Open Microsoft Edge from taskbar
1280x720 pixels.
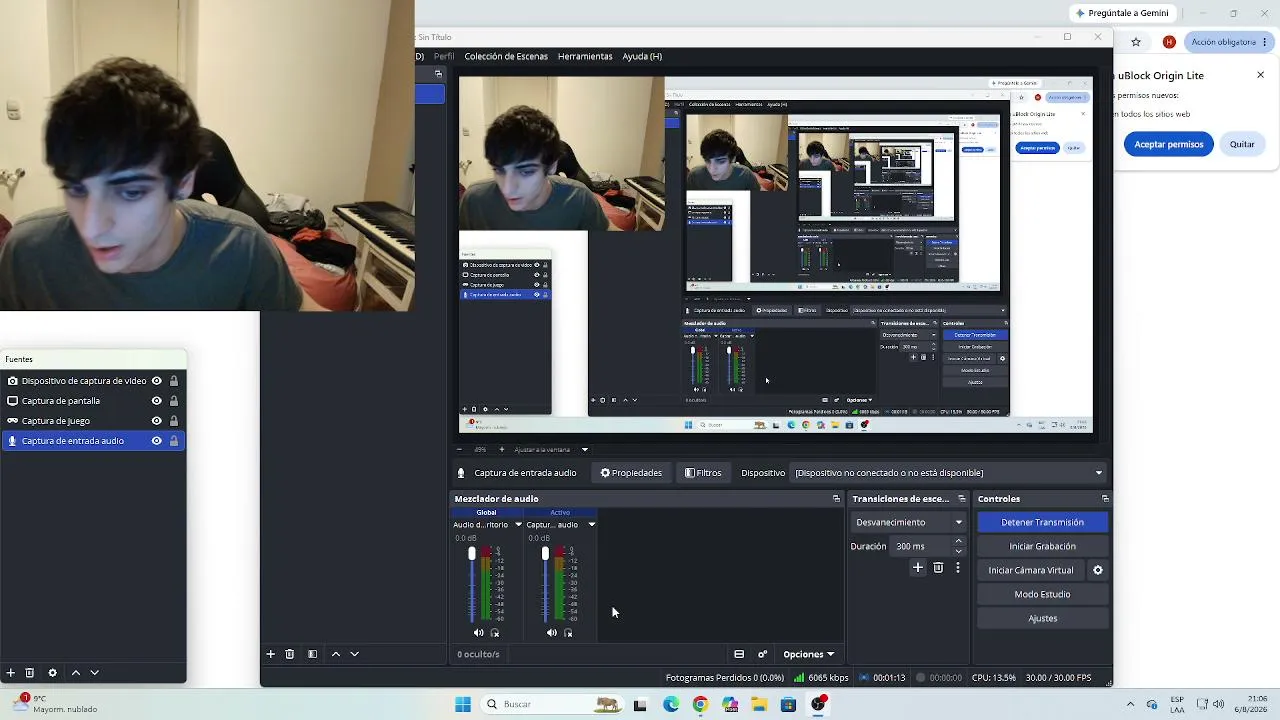670,704
